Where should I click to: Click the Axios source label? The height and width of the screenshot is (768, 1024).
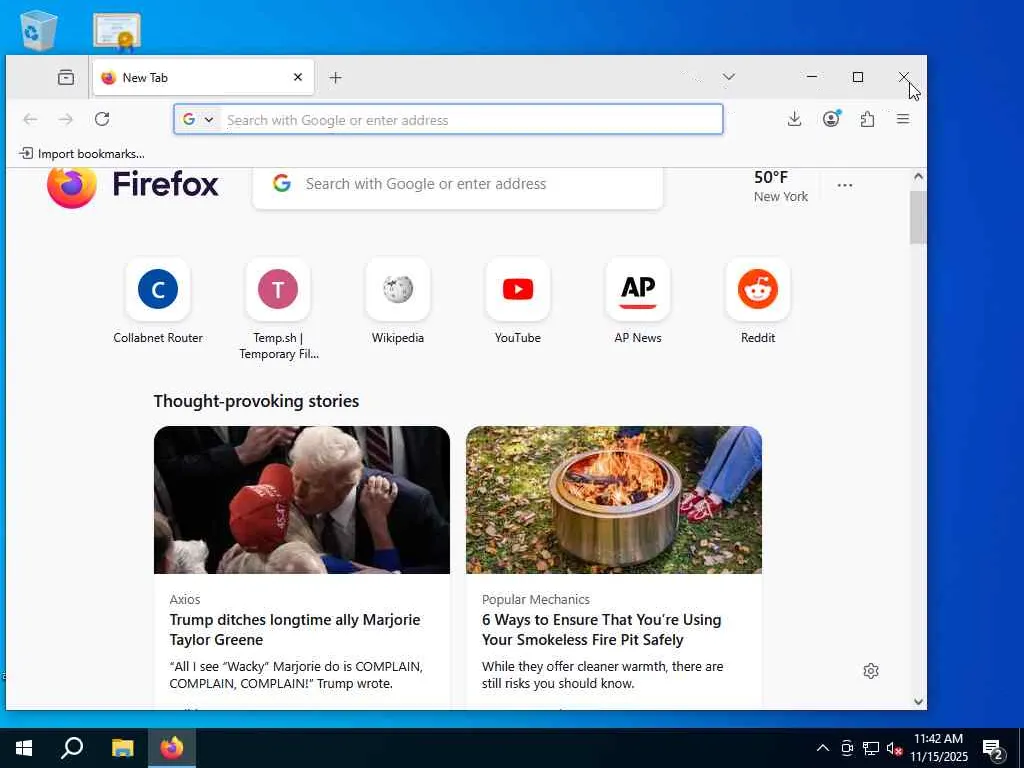185,600
